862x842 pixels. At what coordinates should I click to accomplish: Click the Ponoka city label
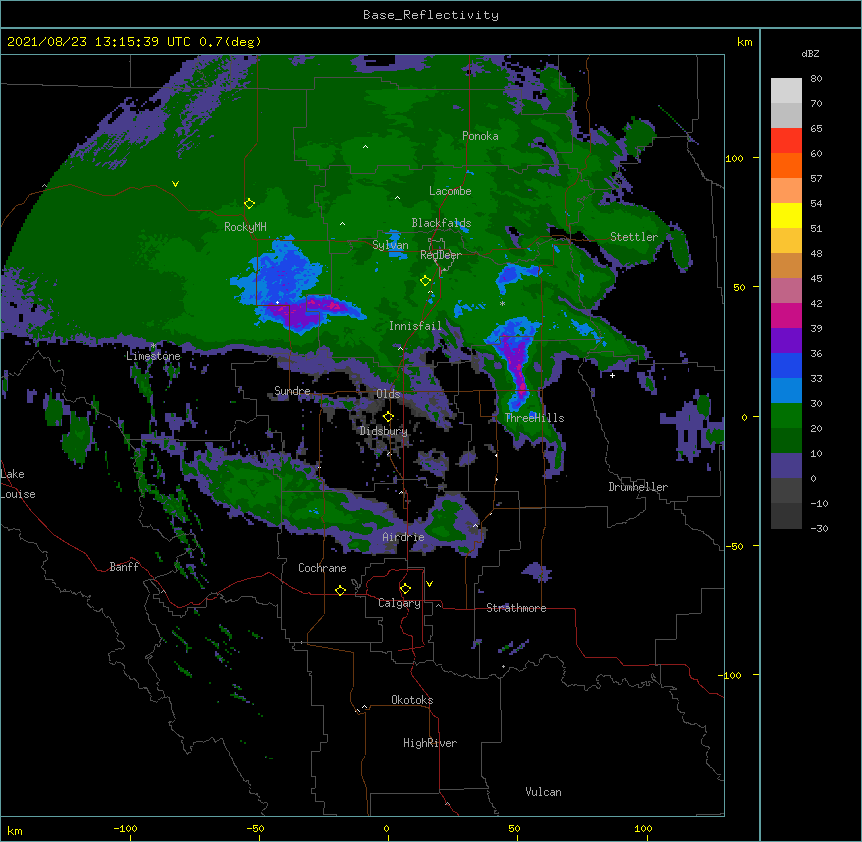pyautogui.click(x=480, y=136)
